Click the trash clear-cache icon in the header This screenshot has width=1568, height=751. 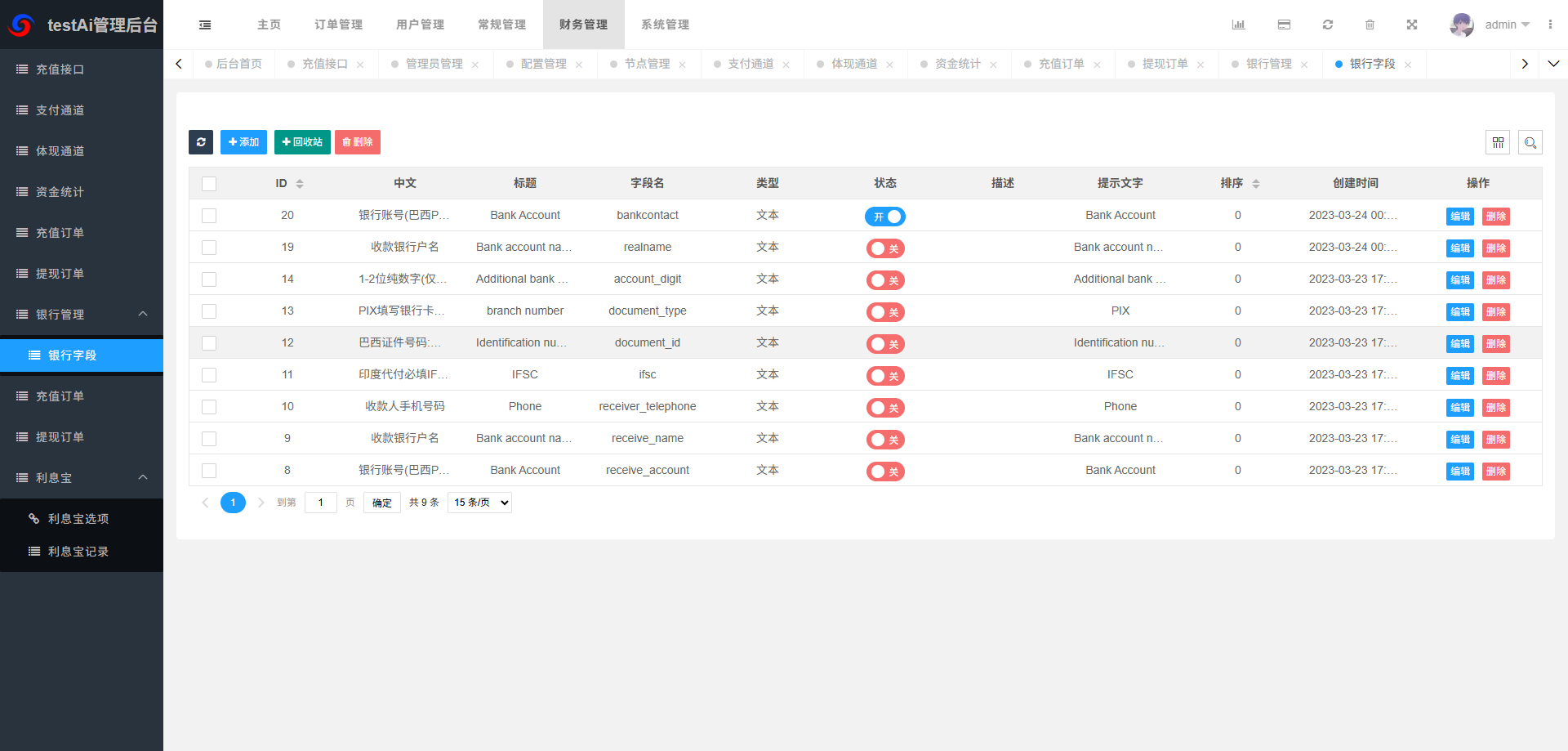tap(1370, 25)
